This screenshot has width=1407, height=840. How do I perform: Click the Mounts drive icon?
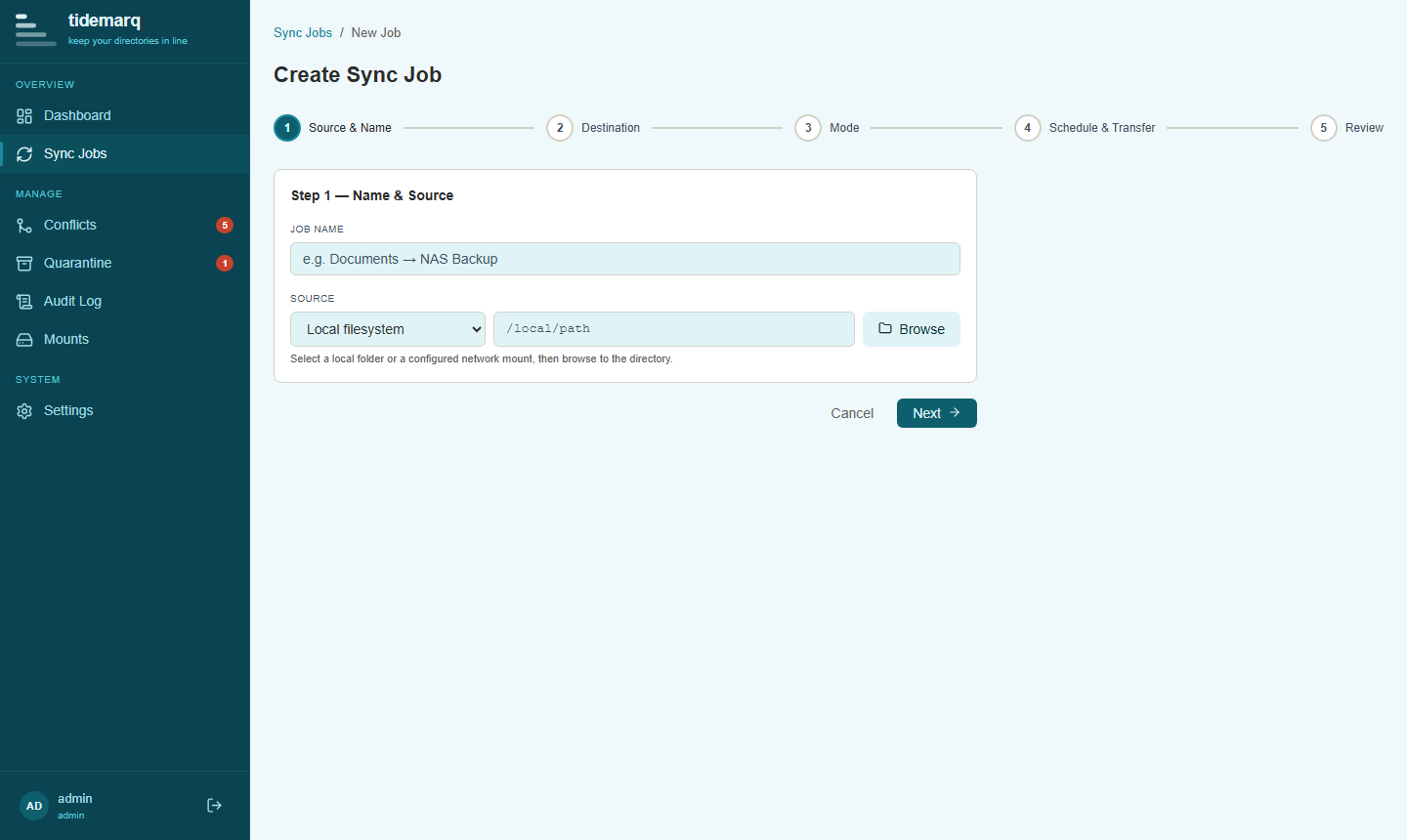(x=24, y=340)
